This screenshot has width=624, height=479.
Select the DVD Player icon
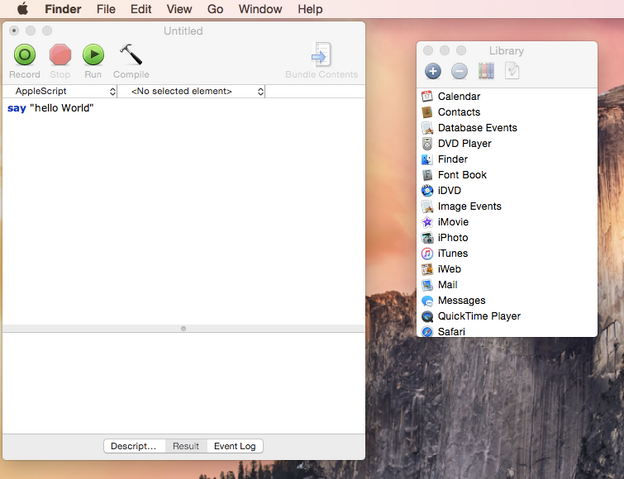427,144
